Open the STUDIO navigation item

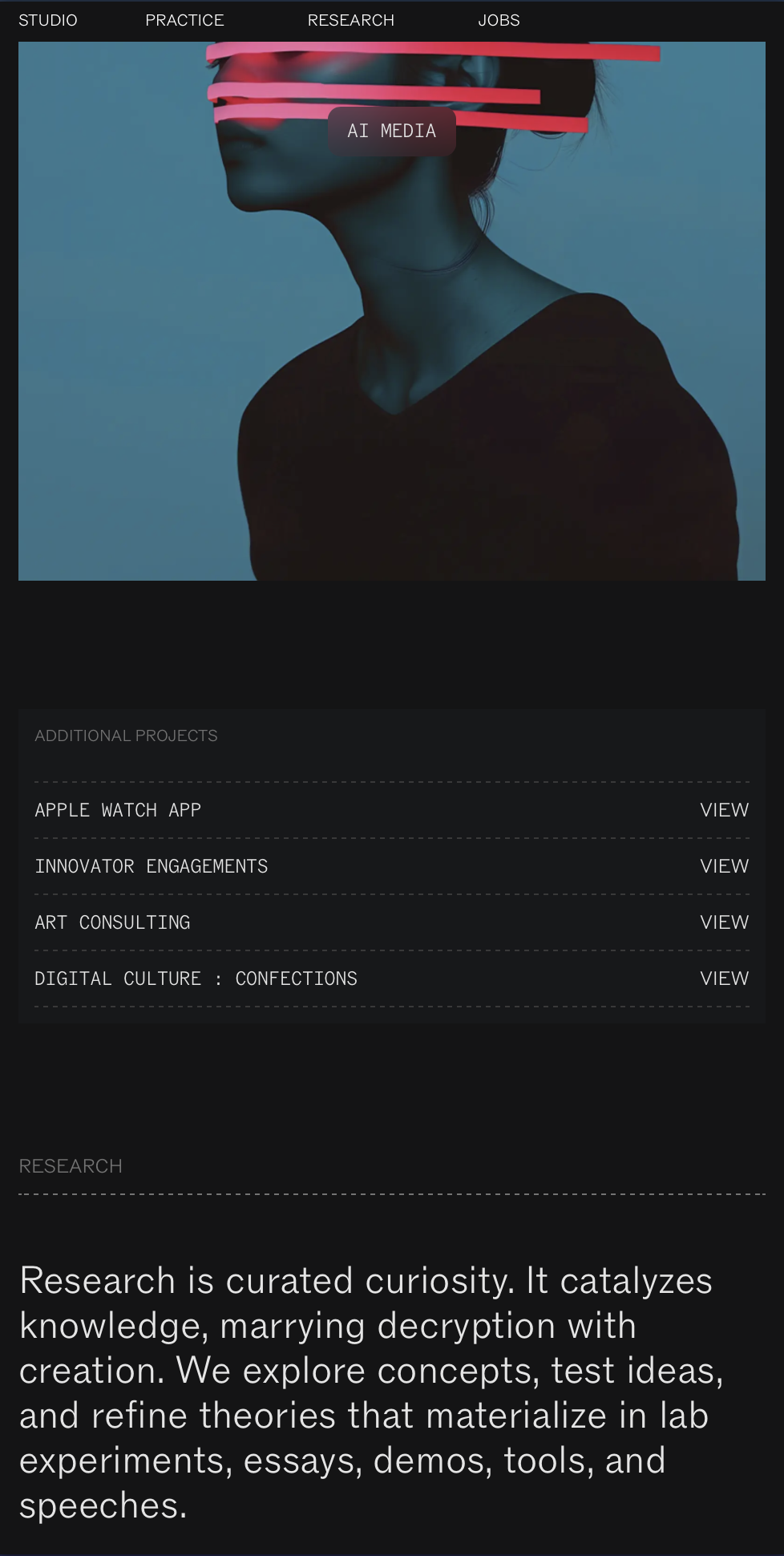click(48, 20)
